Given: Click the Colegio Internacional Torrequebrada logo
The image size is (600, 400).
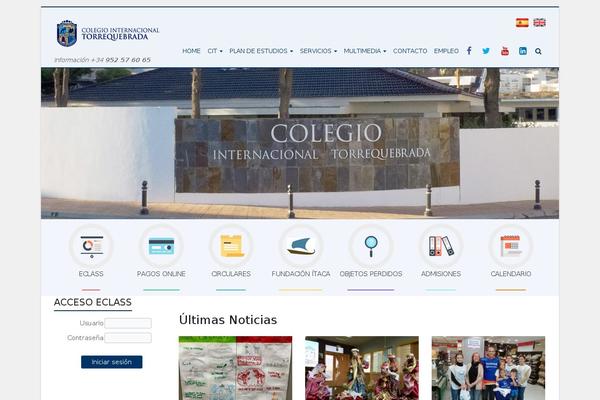Looking at the screenshot, I should pos(108,34).
